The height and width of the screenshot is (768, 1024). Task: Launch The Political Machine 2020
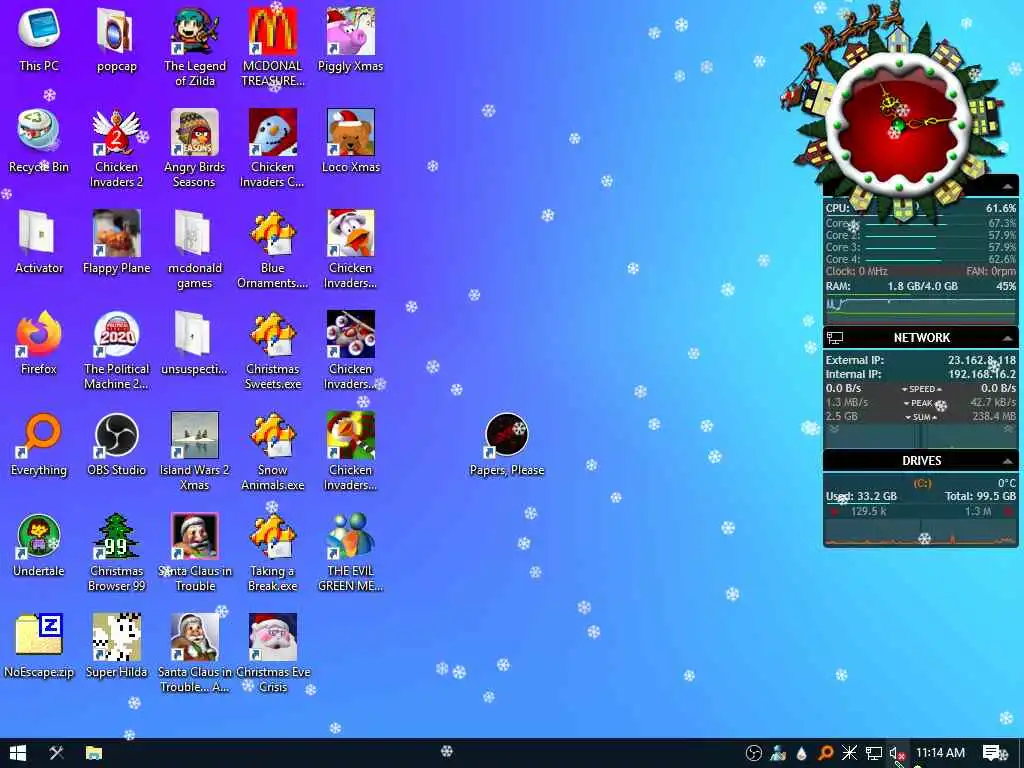(116, 351)
